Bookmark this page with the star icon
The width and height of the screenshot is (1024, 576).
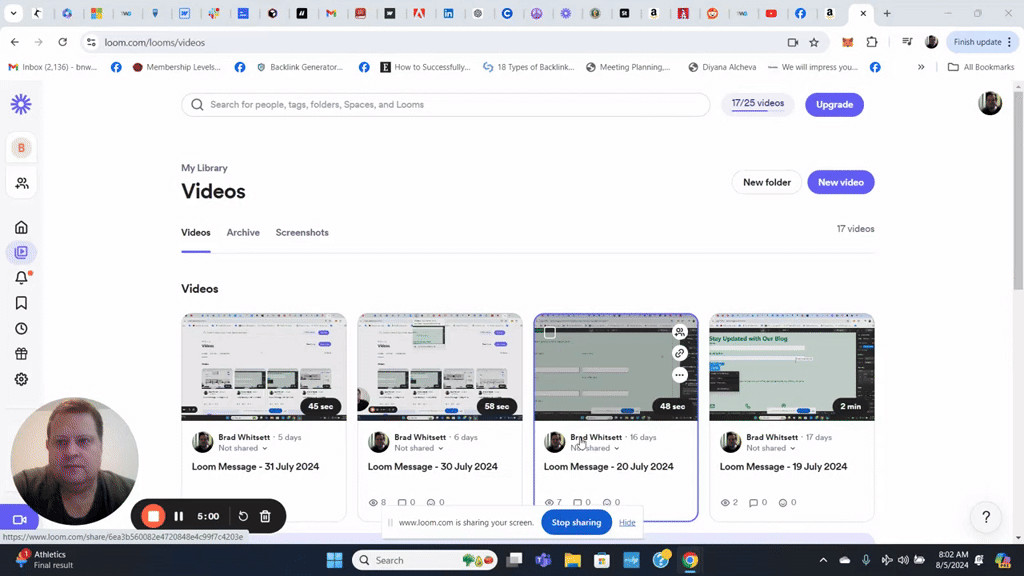point(814,42)
